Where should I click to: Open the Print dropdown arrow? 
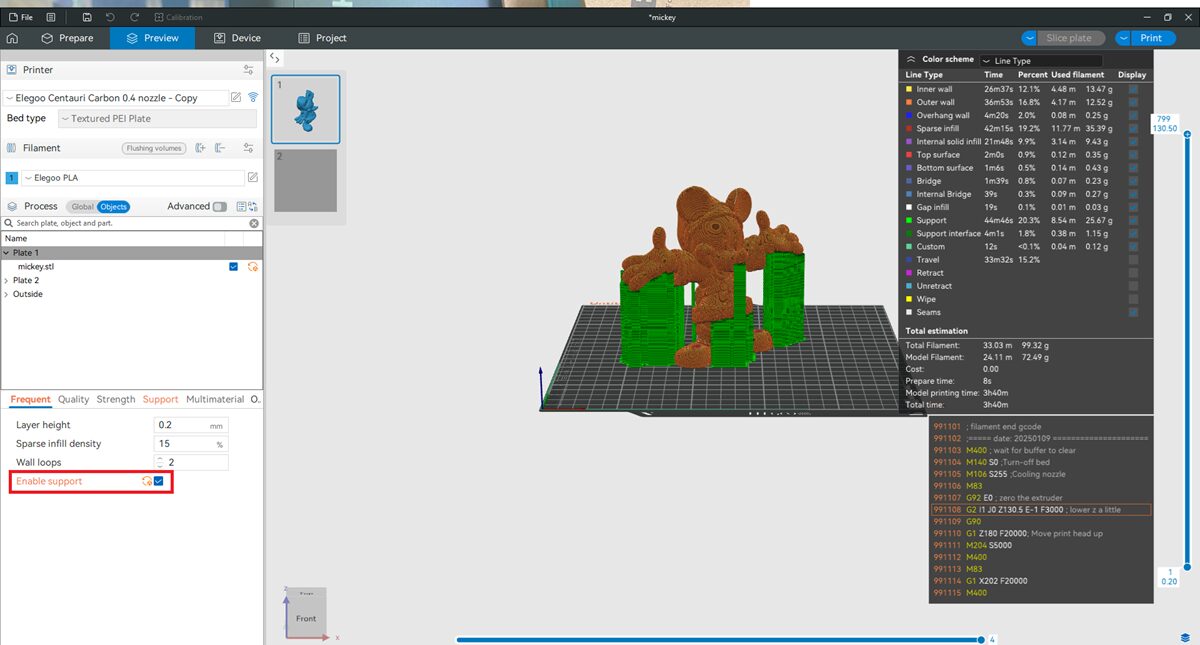(x=1123, y=38)
